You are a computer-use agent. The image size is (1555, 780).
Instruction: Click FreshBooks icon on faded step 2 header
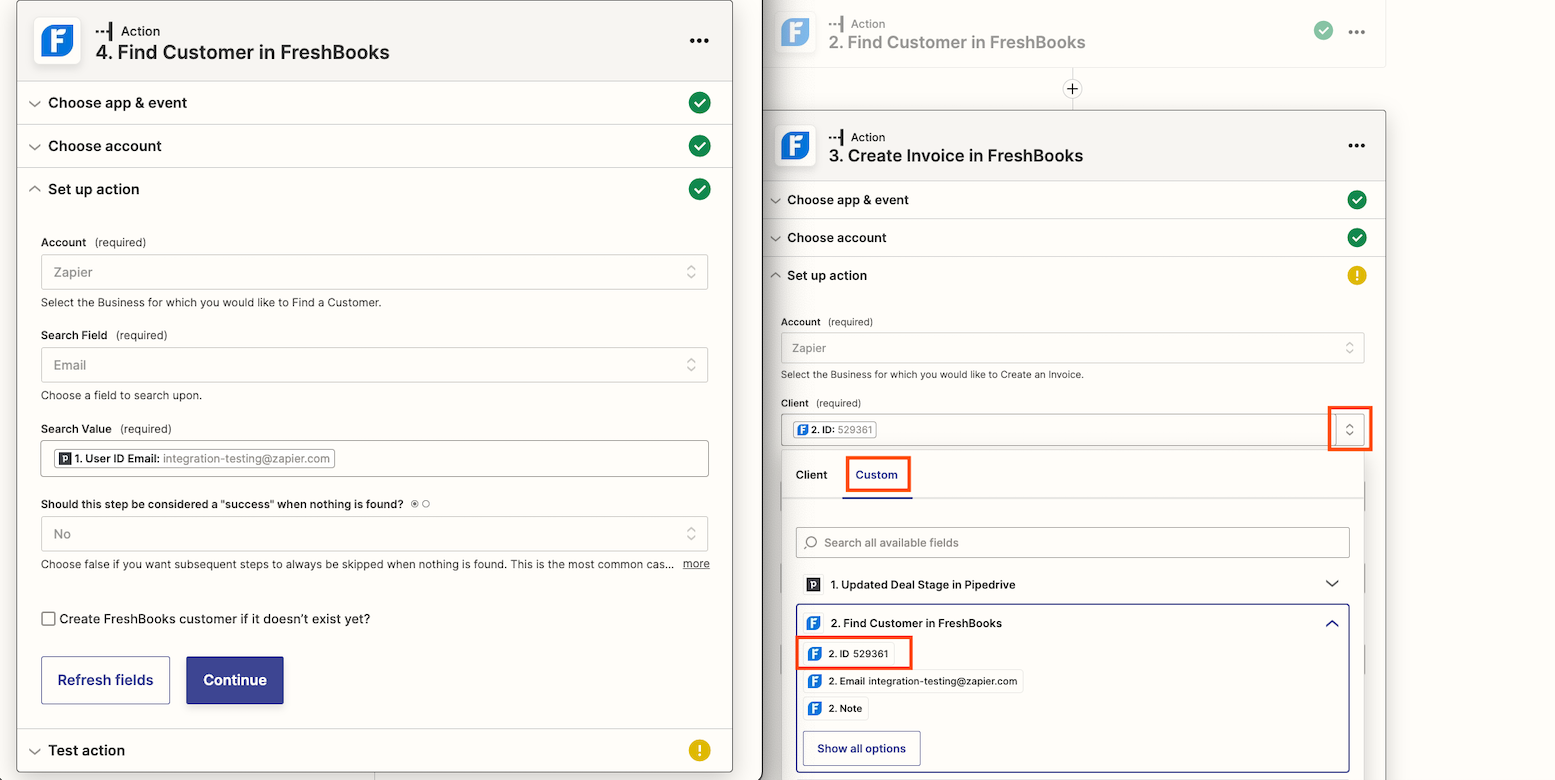[x=796, y=32]
